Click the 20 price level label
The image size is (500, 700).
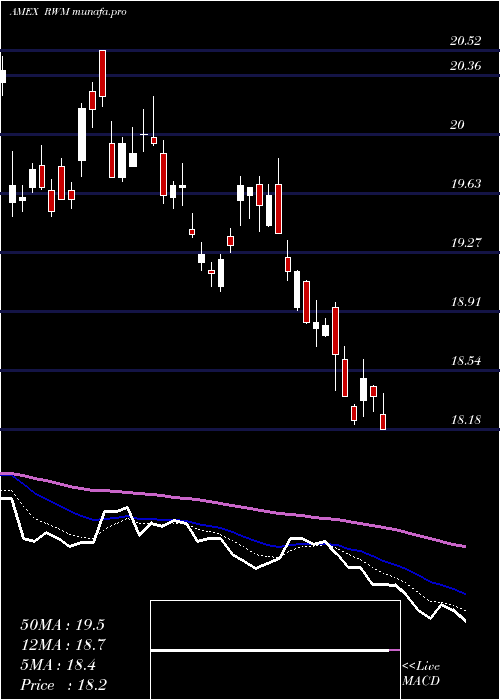click(x=457, y=125)
